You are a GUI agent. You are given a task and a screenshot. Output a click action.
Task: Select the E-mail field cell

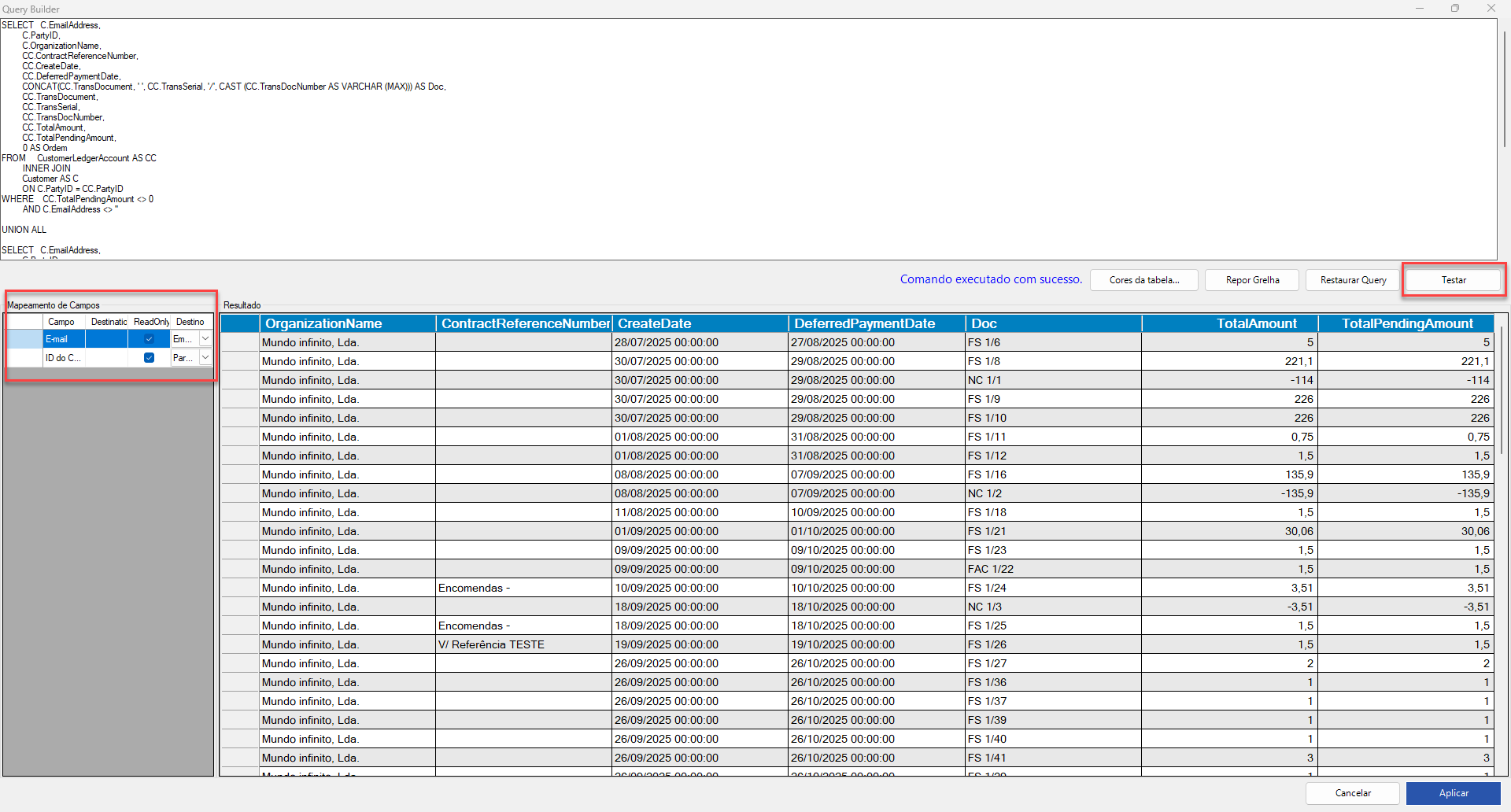[64, 339]
